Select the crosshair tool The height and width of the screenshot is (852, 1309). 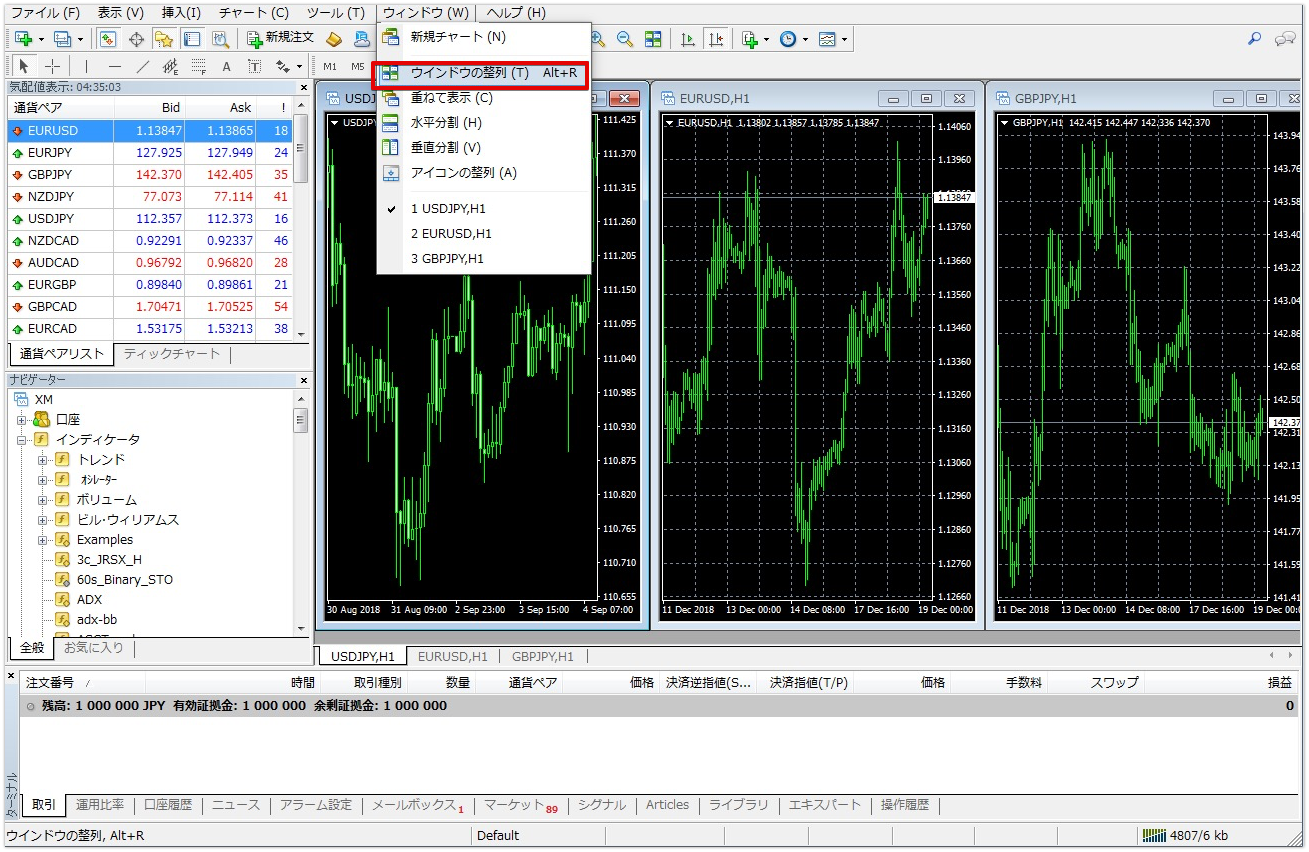pos(52,66)
